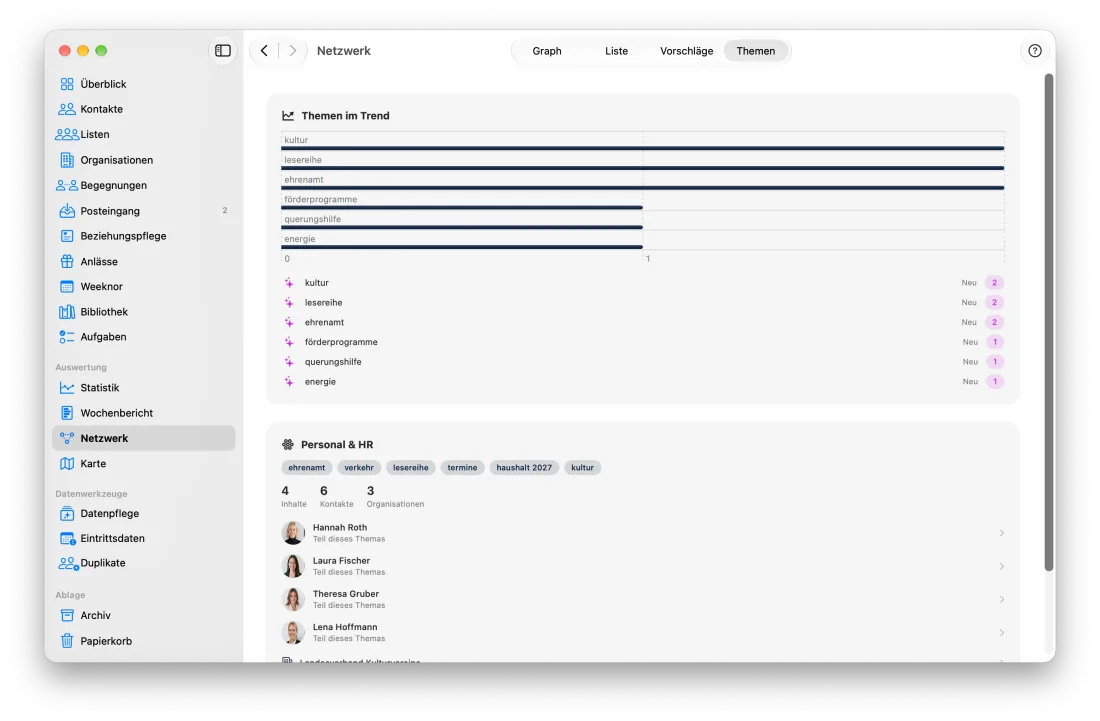The width and height of the screenshot is (1100, 721).
Task: Open Theresa Gruber row chevron
Action: click(1002, 600)
